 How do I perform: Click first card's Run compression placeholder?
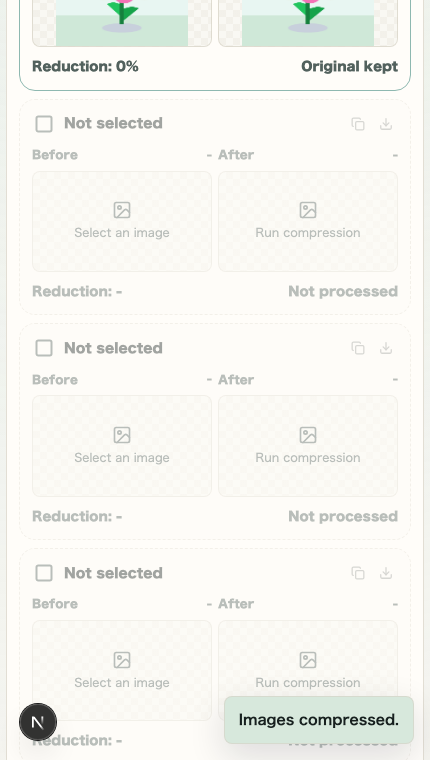(308, 222)
